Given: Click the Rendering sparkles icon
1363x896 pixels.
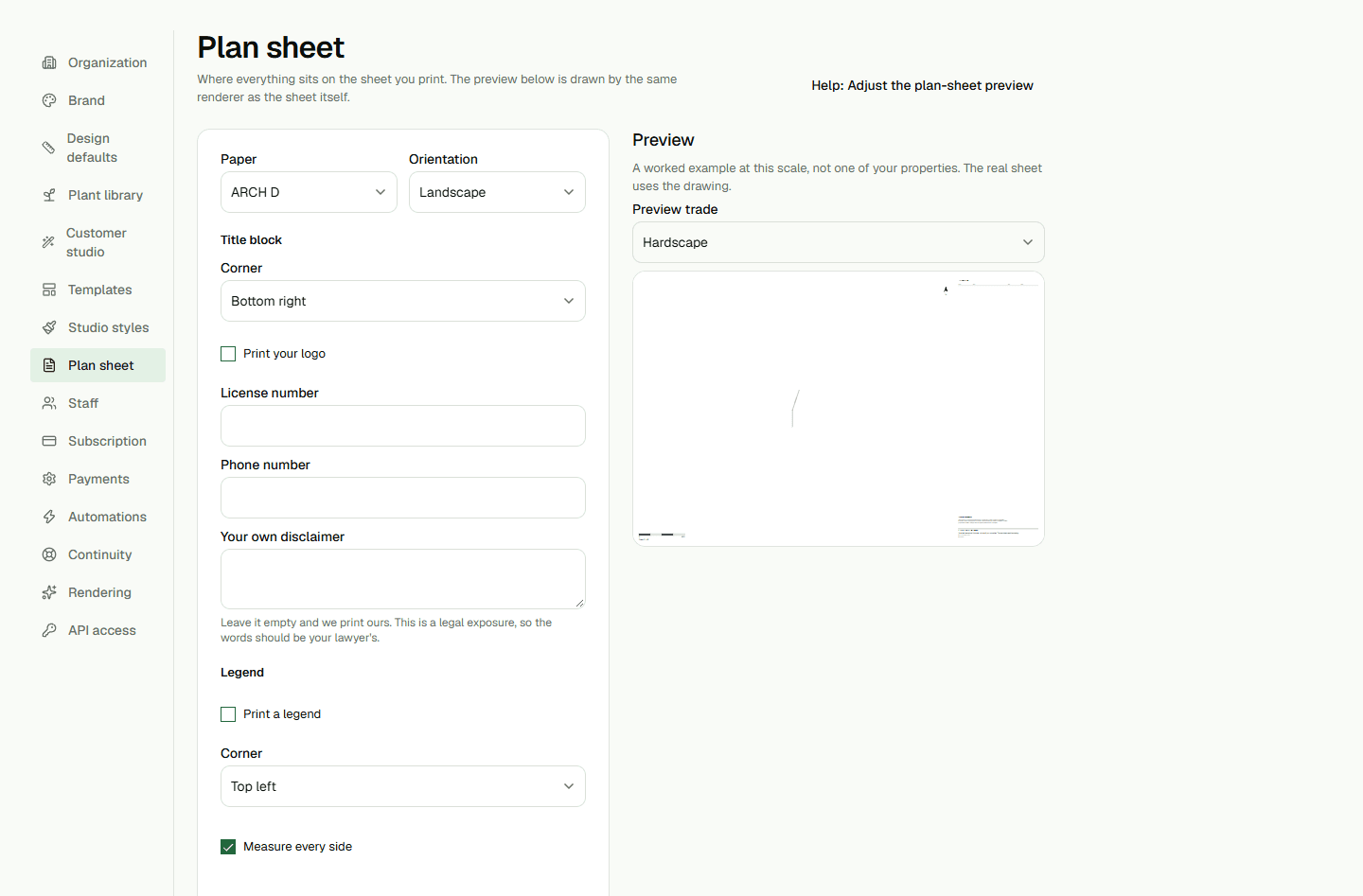Looking at the screenshot, I should 49,592.
